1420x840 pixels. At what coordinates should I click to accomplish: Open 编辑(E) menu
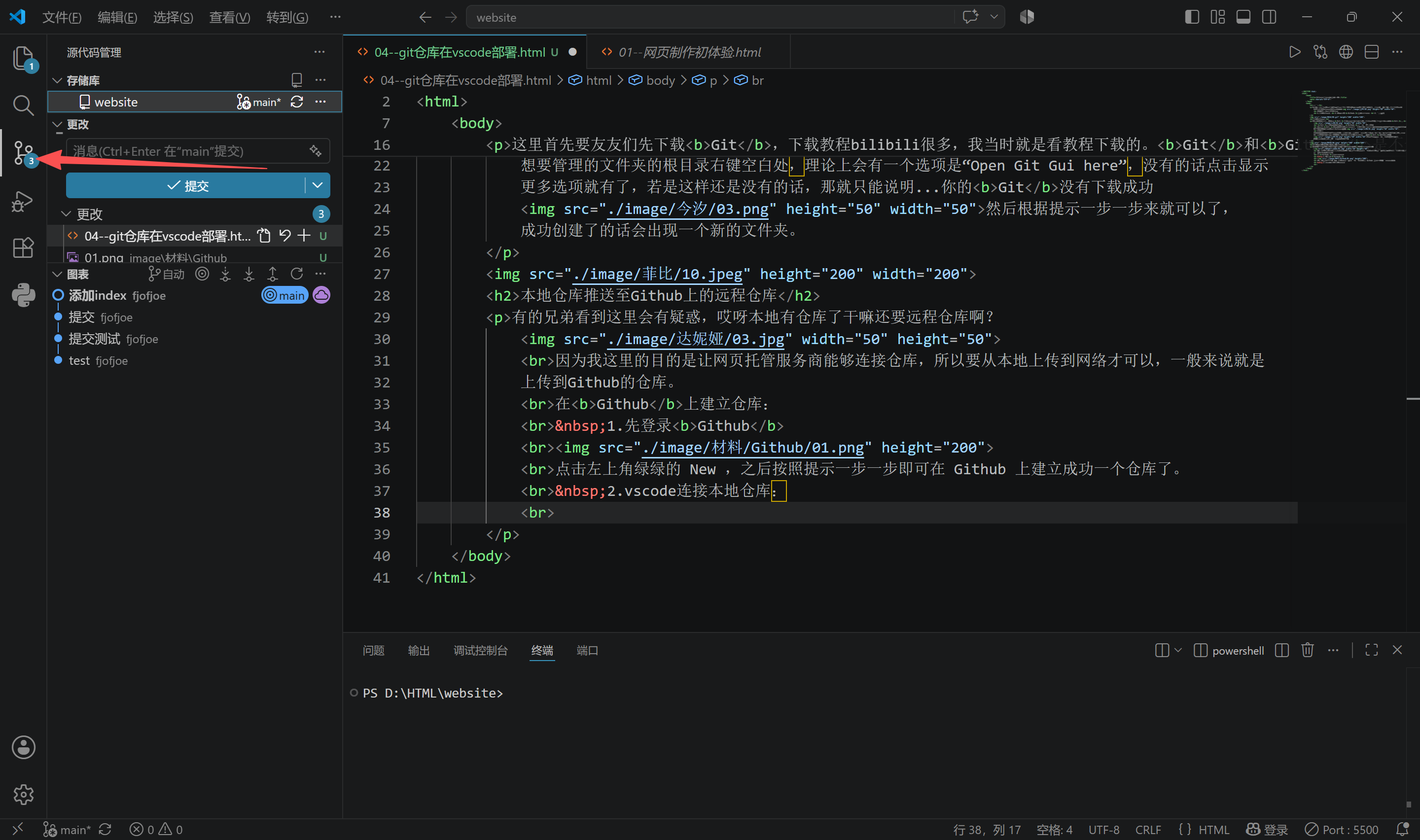tap(117, 18)
